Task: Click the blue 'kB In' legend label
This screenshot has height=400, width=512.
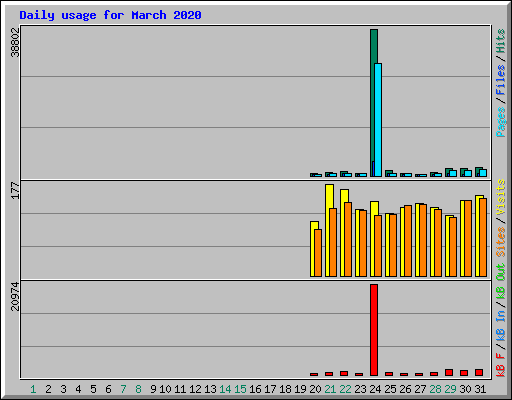Action: pyautogui.click(x=501, y=326)
